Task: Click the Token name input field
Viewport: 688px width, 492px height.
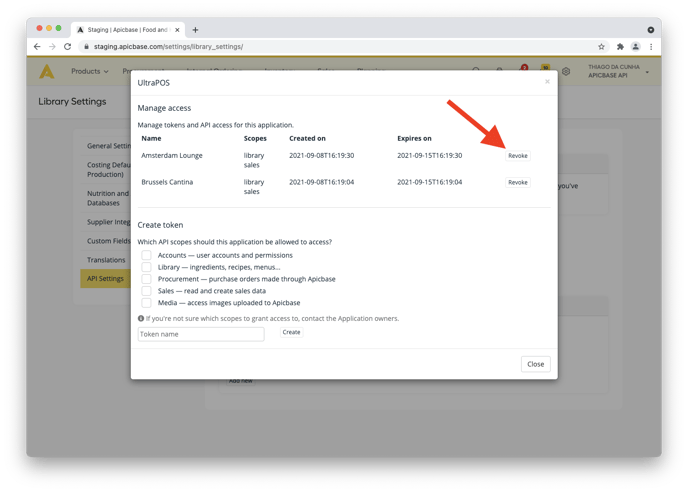Action: tap(201, 334)
